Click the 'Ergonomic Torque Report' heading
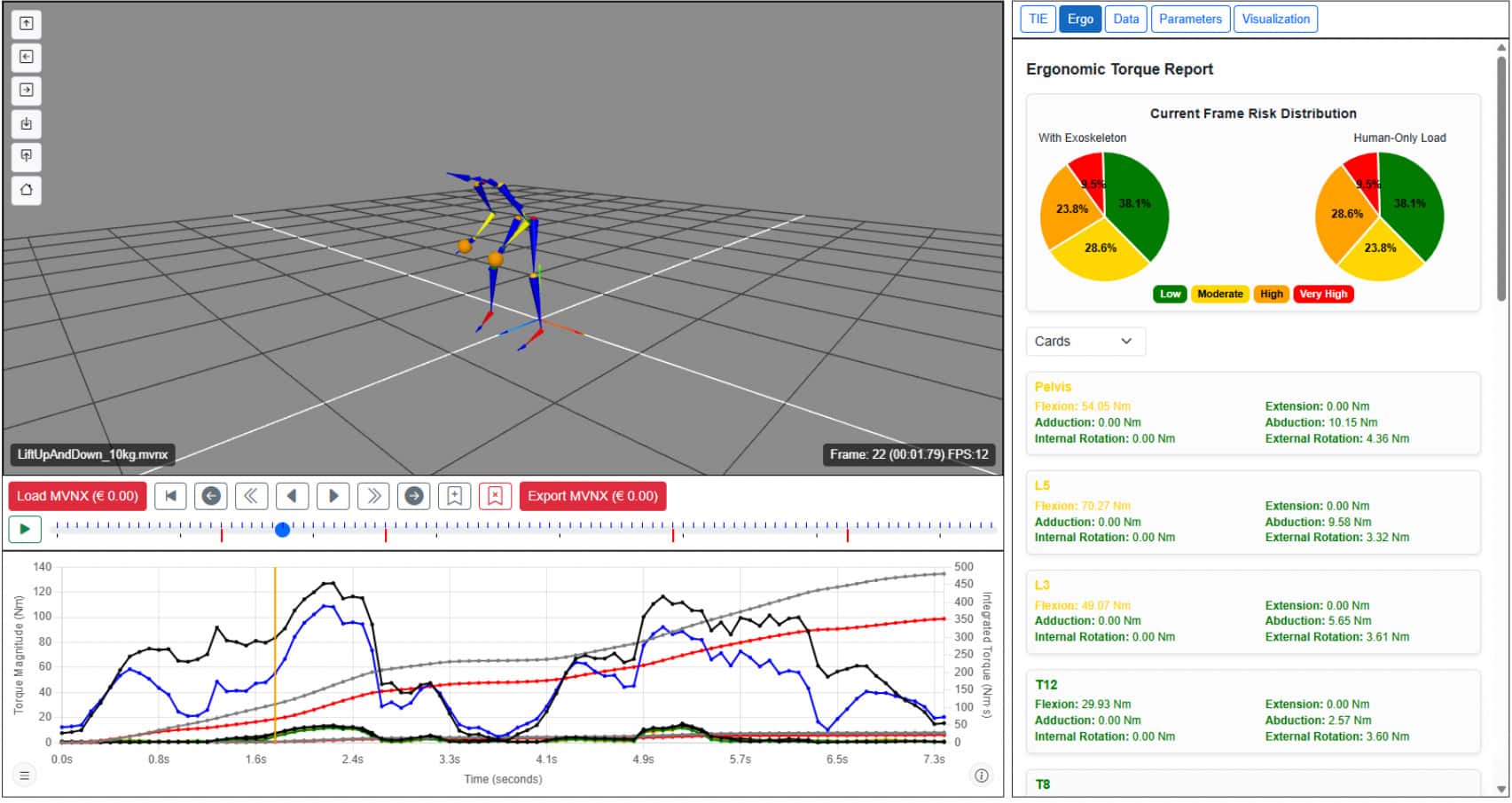This screenshot has width=1512, height=803. click(x=1119, y=69)
